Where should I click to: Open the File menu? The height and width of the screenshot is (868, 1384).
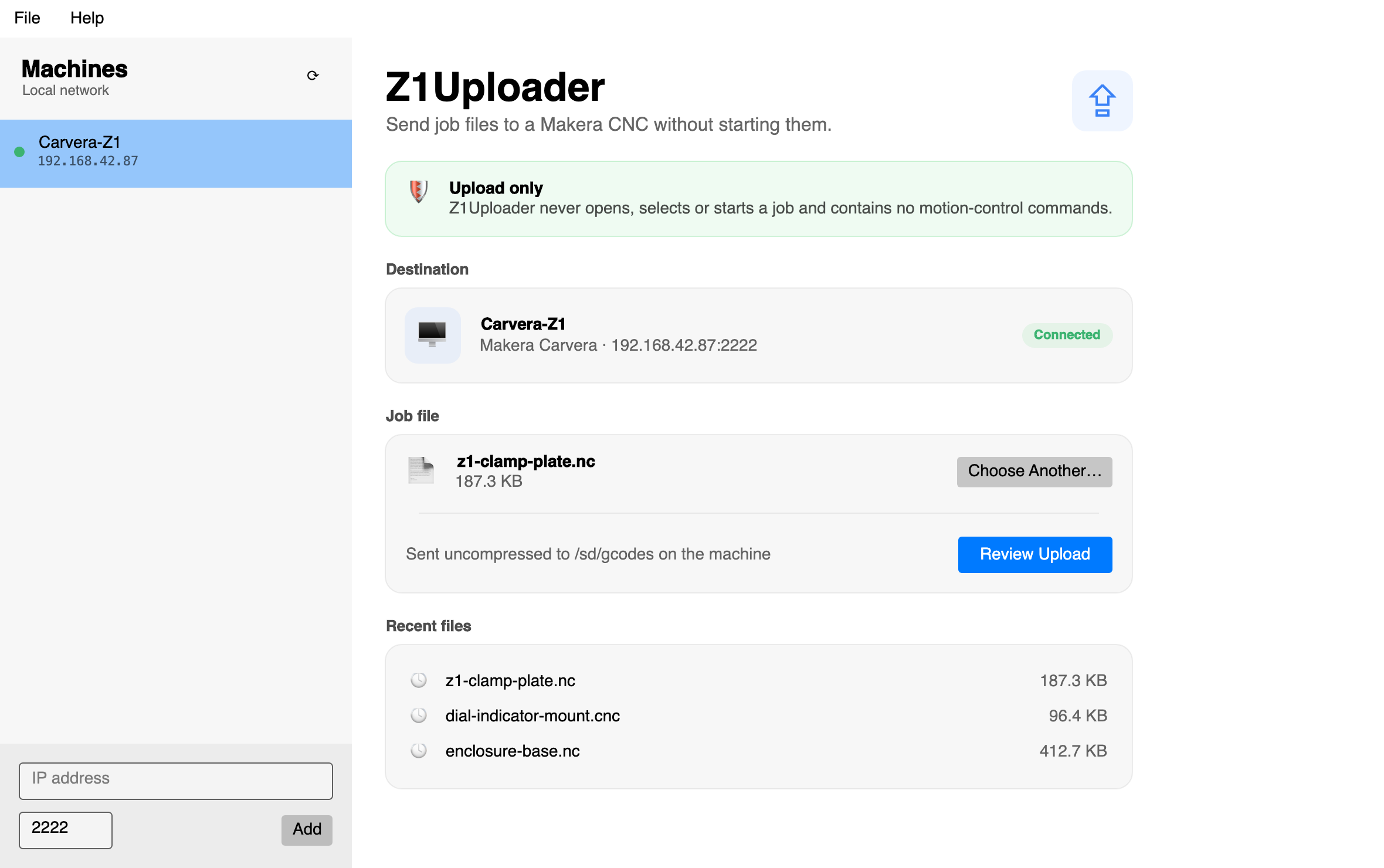(27, 18)
